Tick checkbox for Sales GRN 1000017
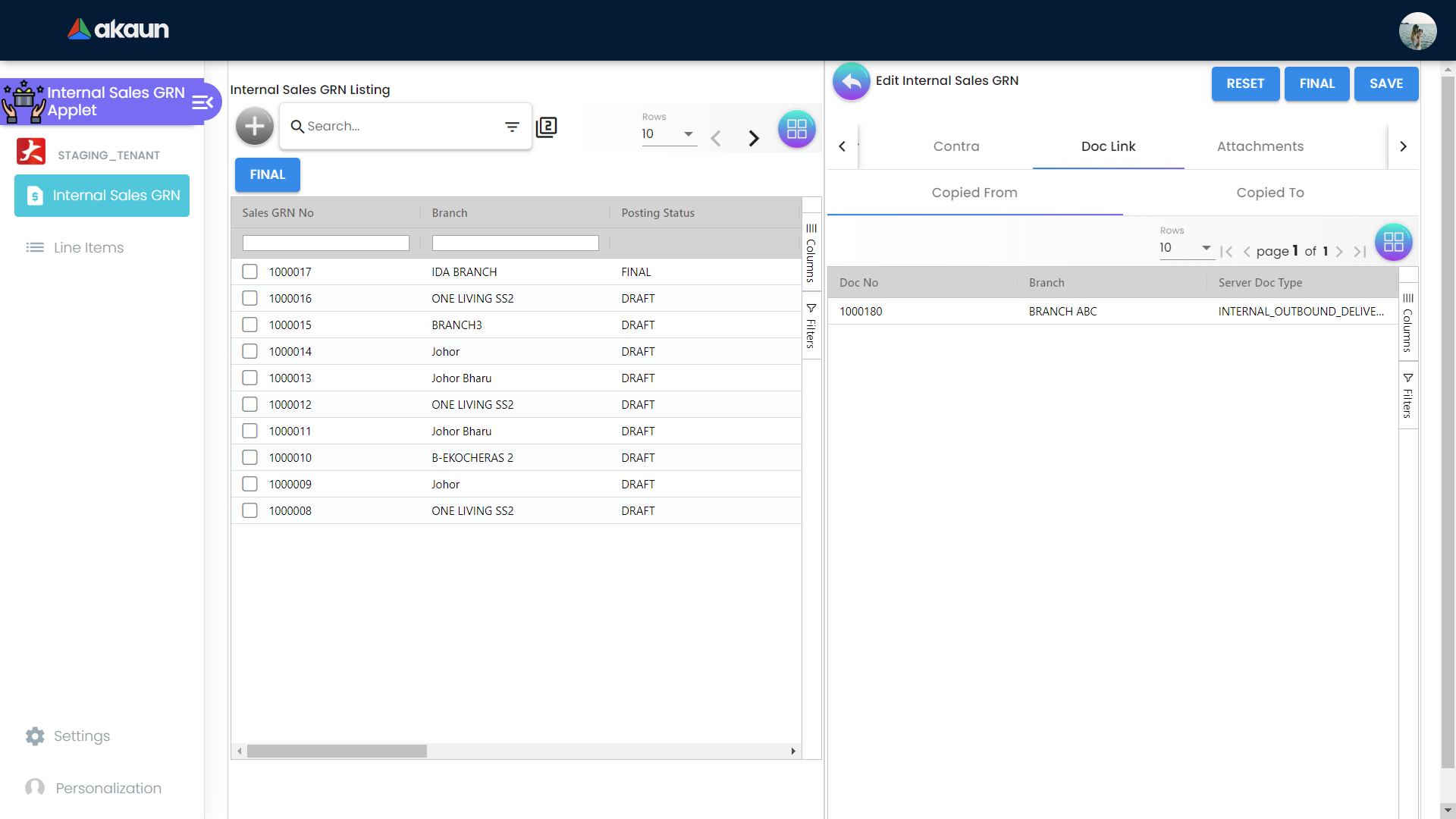 pyautogui.click(x=249, y=271)
